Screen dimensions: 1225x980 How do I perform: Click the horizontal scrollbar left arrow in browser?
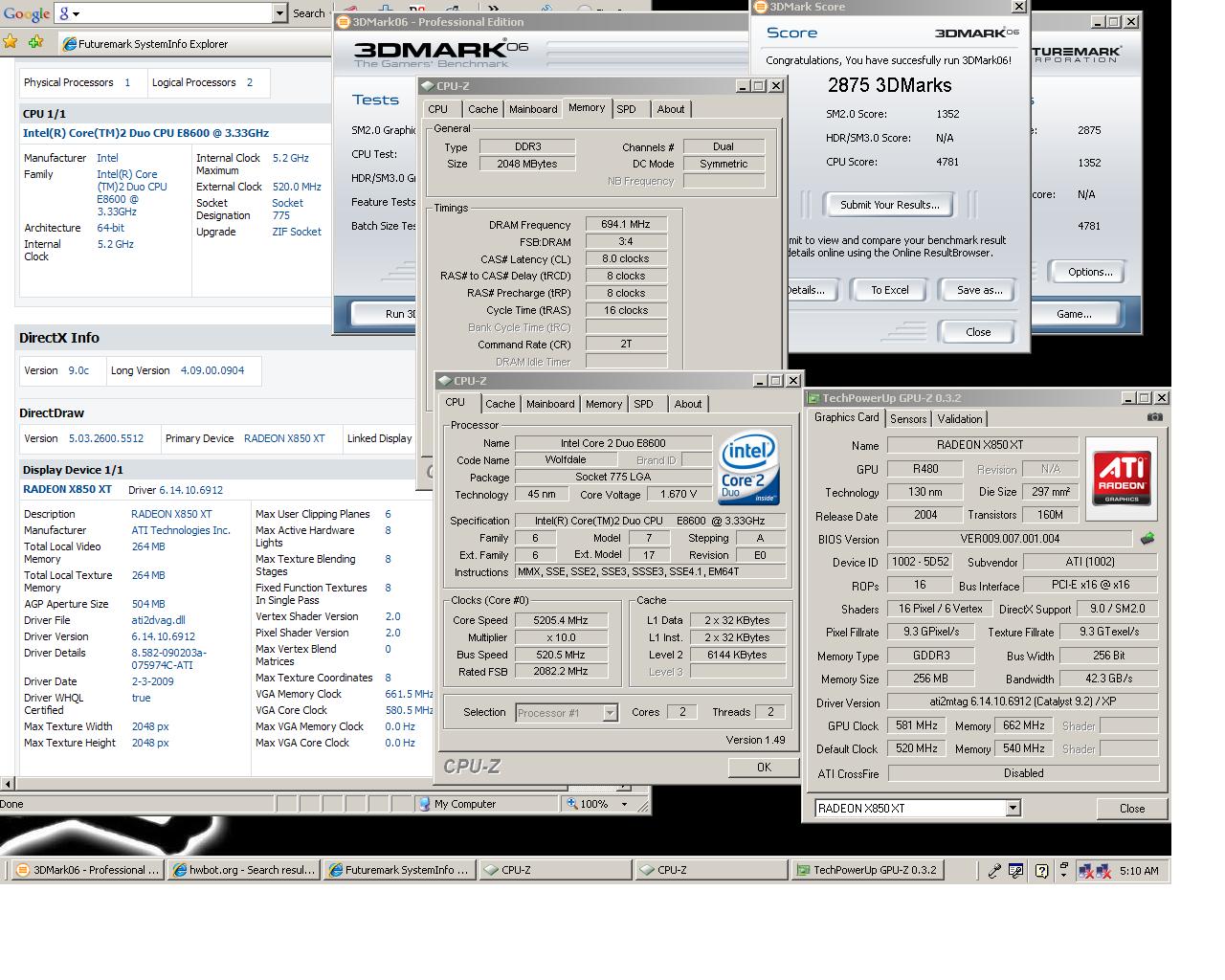click(x=7, y=784)
